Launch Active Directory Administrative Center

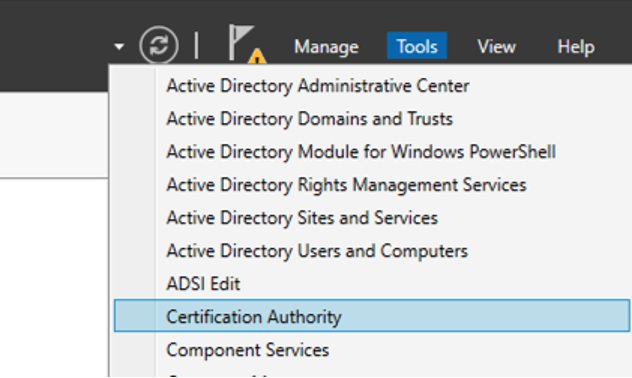pyautogui.click(x=372, y=86)
